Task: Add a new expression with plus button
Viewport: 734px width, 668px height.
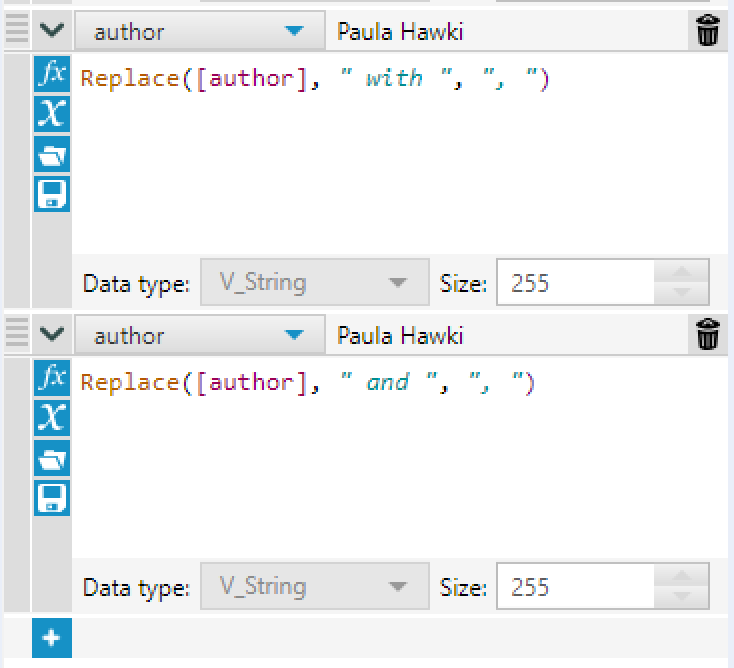Action: tap(52, 638)
